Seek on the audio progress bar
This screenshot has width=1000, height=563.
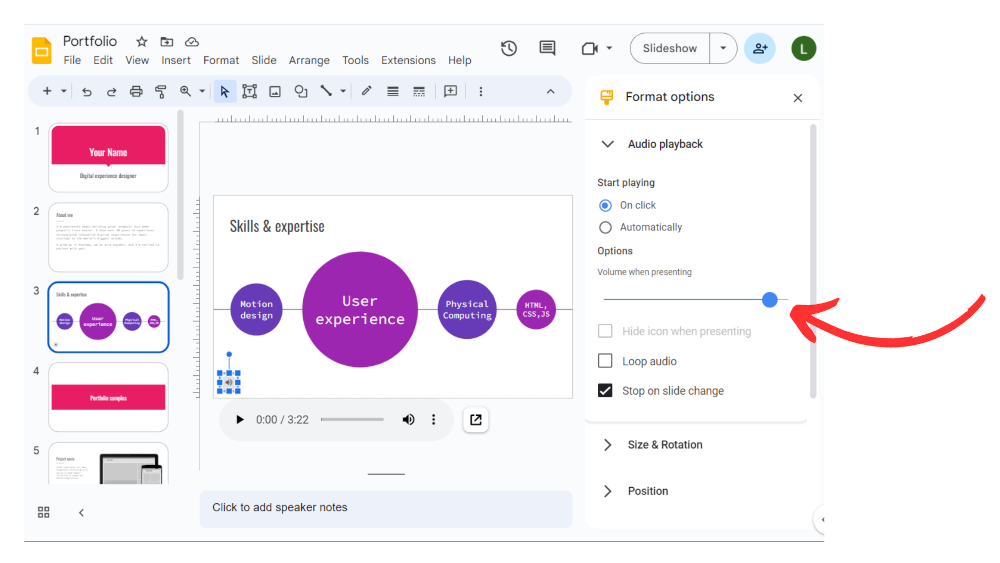coord(353,420)
